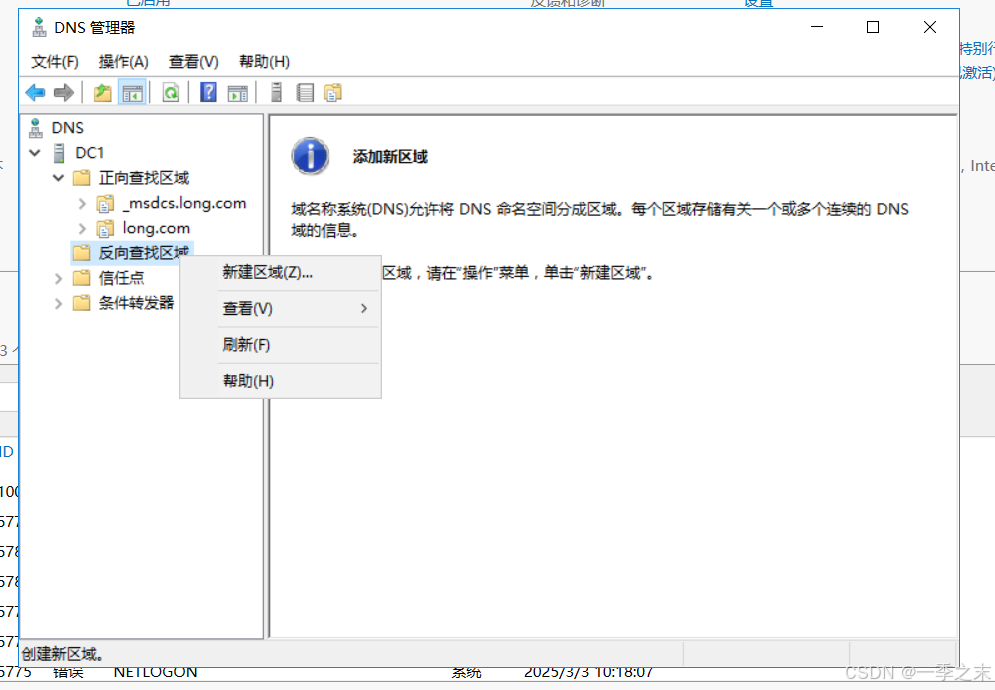Collapse the 正向查找区域 node
The width and height of the screenshot is (995, 690).
click(x=58, y=178)
